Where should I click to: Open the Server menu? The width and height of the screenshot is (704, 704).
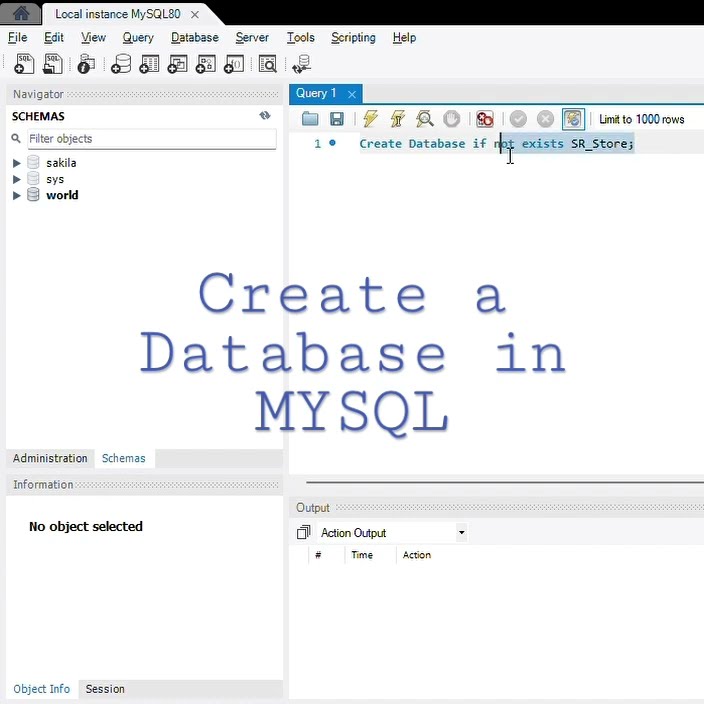coord(252,38)
